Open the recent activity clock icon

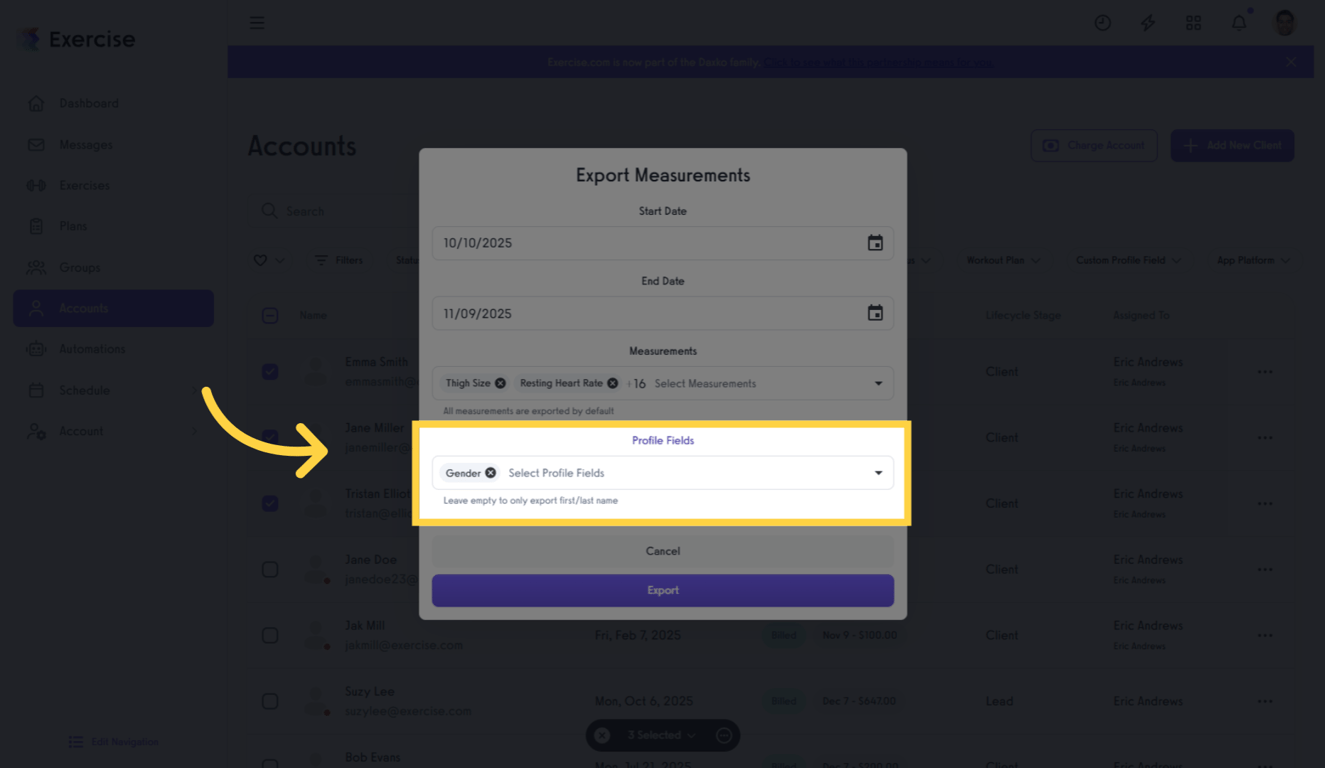(x=1102, y=22)
